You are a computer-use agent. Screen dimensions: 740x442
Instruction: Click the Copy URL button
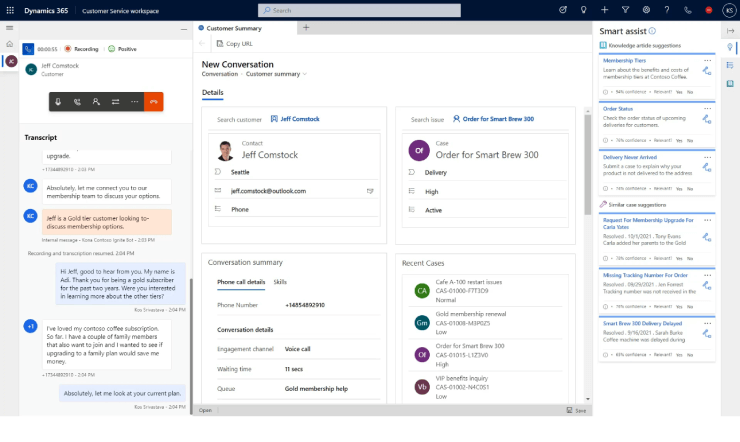[x=235, y=44]
